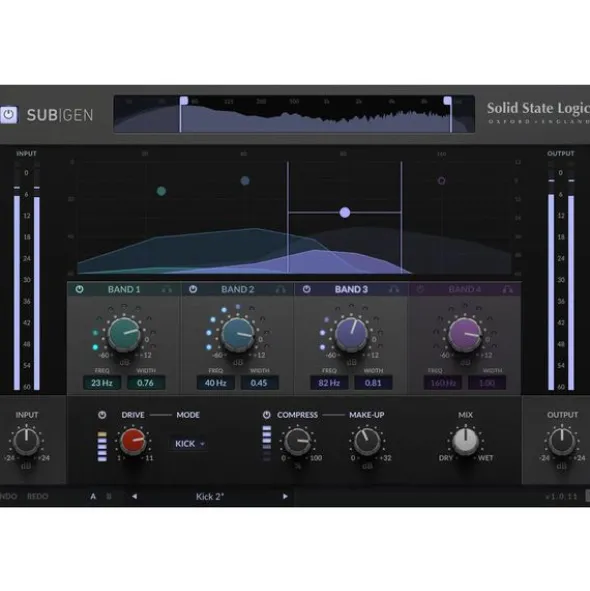
Task: Click the COMPRESS amount knob
Action: (x=298, y=441)
